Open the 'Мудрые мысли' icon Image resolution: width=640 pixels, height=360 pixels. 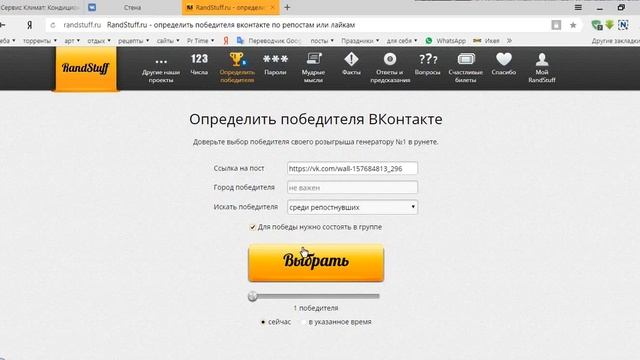point(313,59)
